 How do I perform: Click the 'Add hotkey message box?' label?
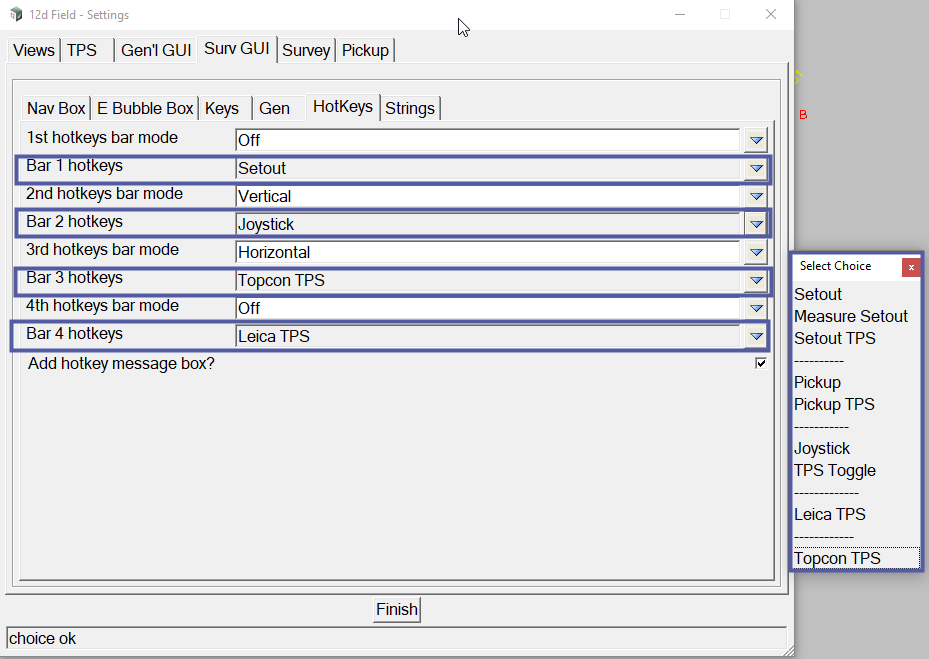121,363
